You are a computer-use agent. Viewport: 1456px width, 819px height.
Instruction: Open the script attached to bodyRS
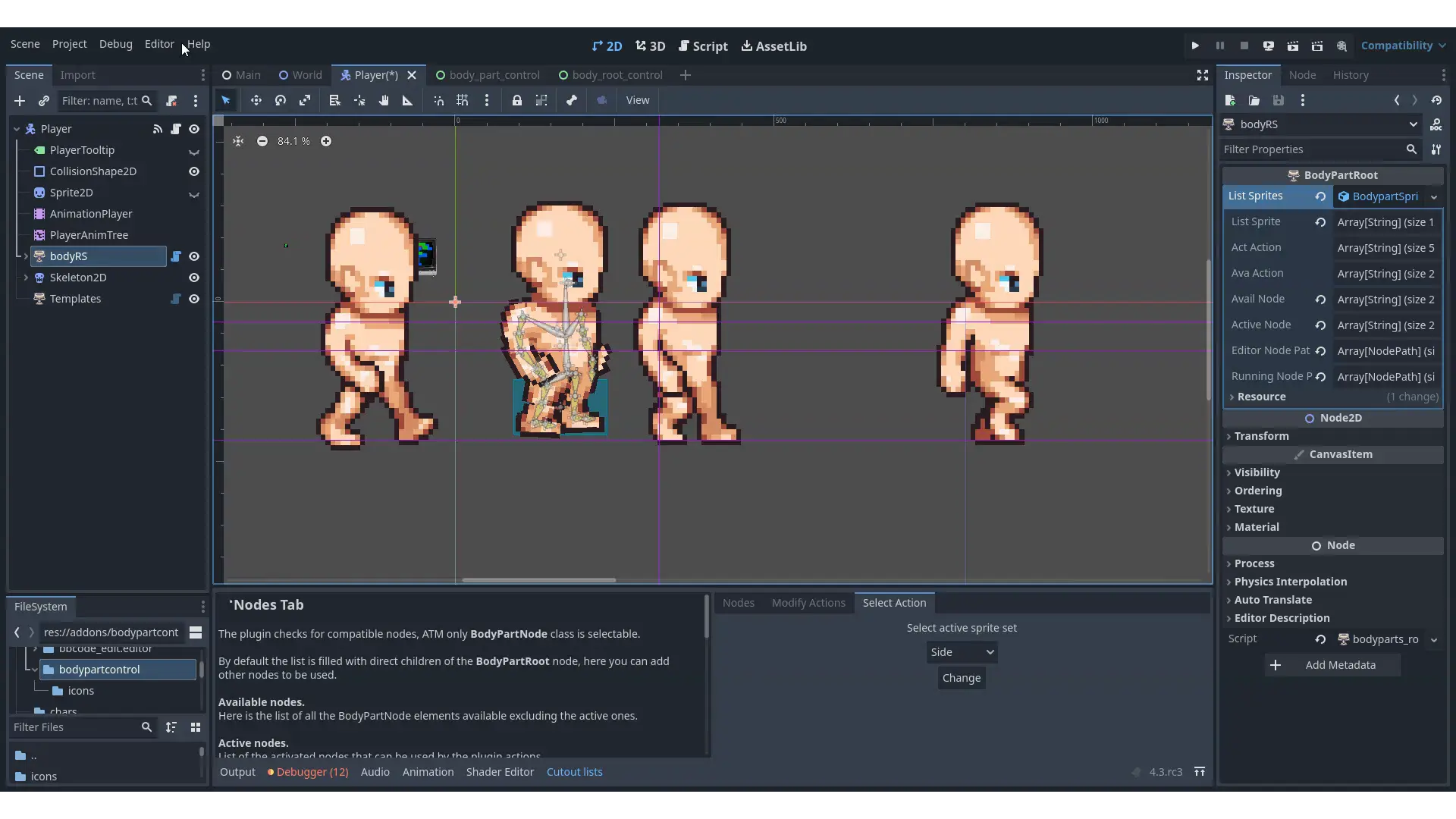click(x=176, y=256)
